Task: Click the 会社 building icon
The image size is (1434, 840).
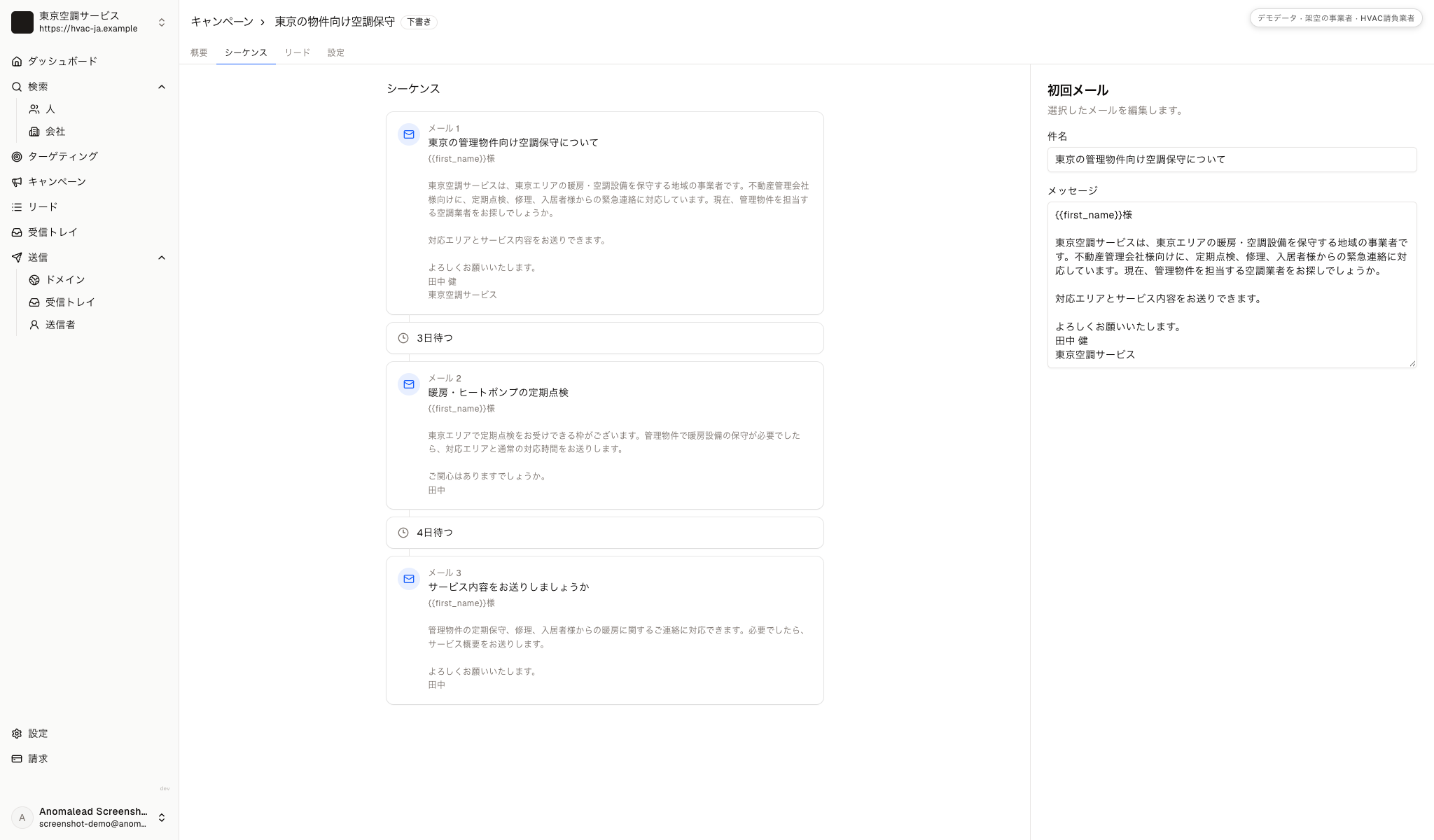Action: pyautogui.click(x=34, y=132)
